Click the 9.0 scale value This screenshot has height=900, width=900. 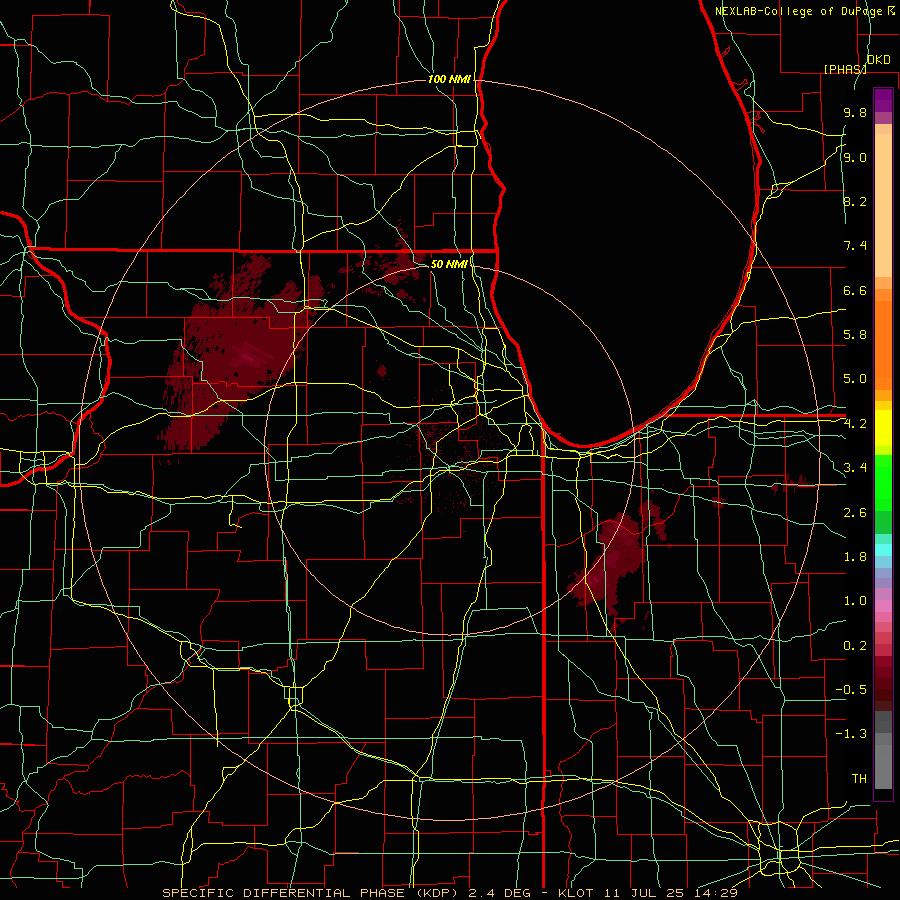(x=855, y=157)
